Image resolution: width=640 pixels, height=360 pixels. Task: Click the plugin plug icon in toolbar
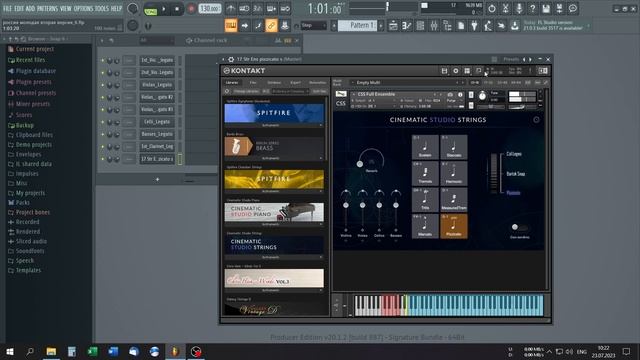(474, 26)
